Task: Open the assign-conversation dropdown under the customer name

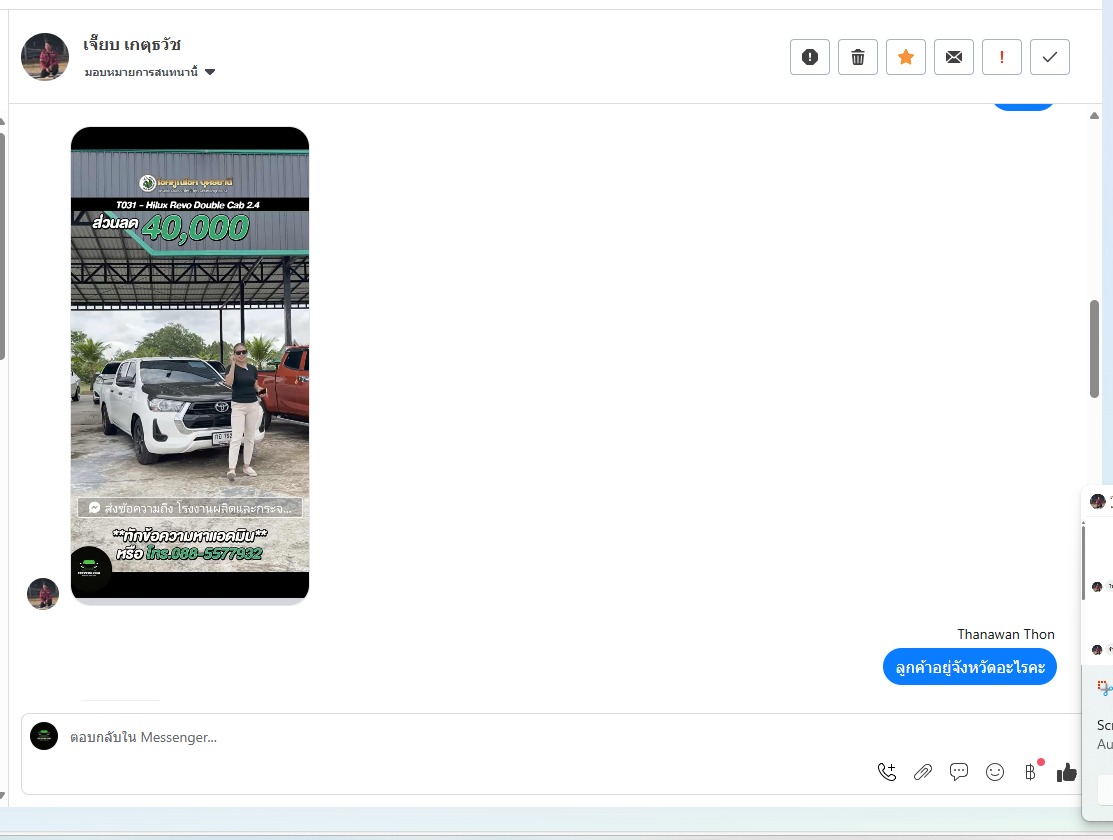Action: coord(150,72)
